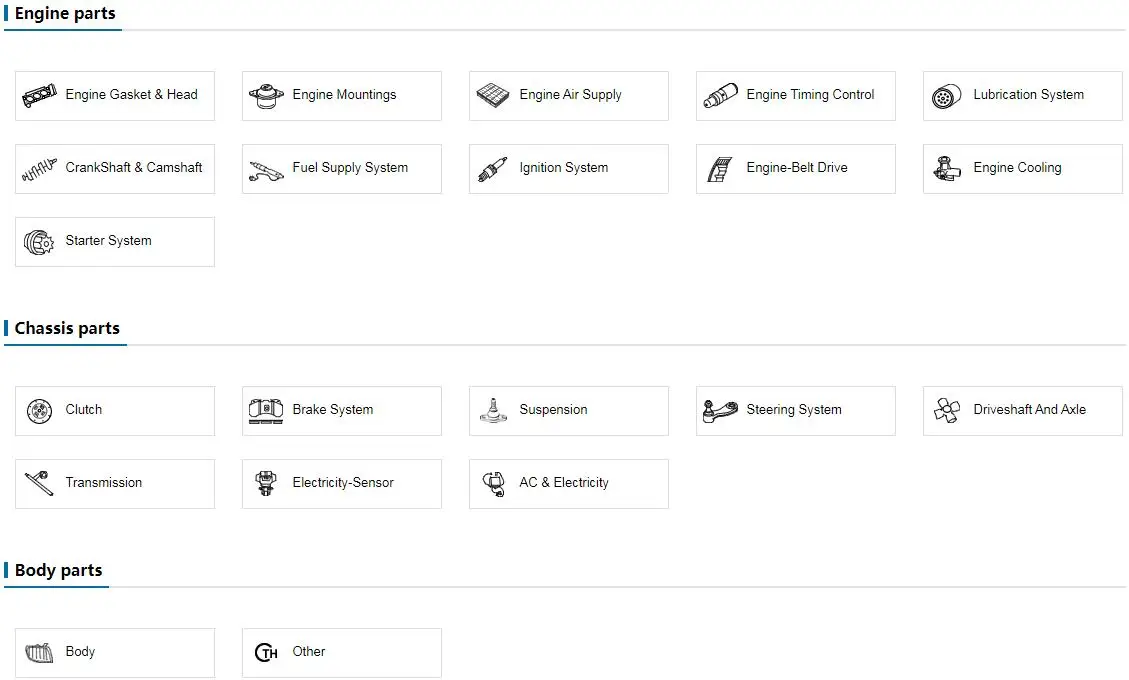Select the Clutch disc icon
Image resolution: width=1129 pixels, height=680 pixels.
[39, 411]
